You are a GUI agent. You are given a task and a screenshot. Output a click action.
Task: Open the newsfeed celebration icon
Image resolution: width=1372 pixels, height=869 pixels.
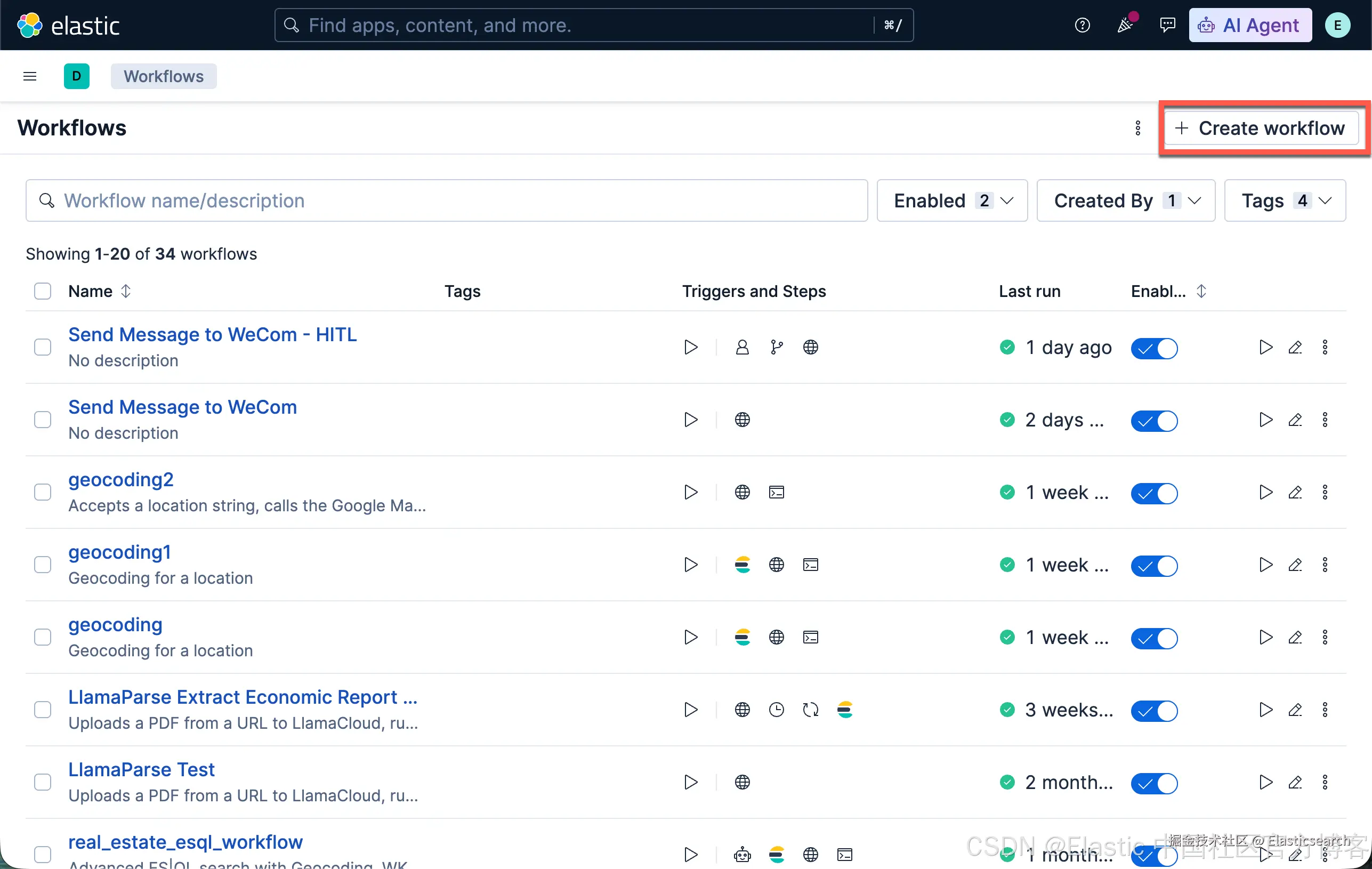click(x=1125, y=25)
